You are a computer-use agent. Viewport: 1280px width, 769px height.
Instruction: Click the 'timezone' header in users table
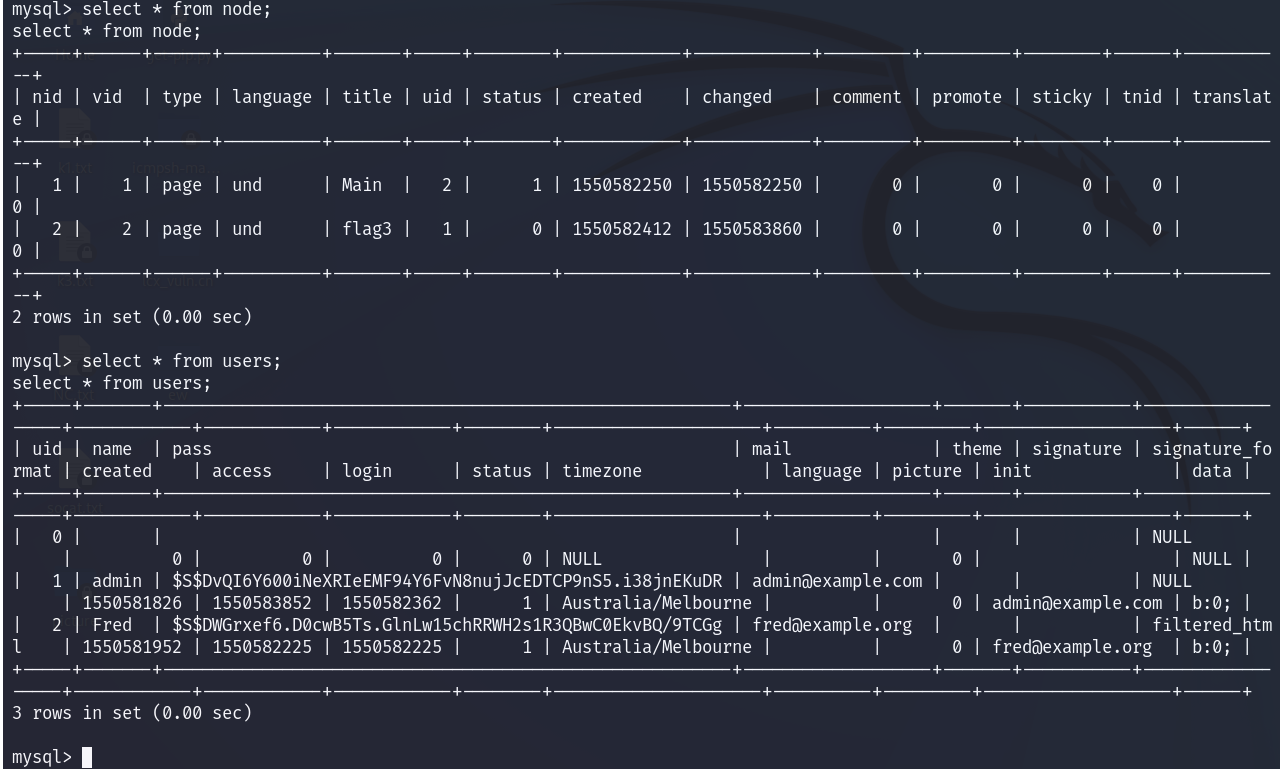(x=602, y=471)
